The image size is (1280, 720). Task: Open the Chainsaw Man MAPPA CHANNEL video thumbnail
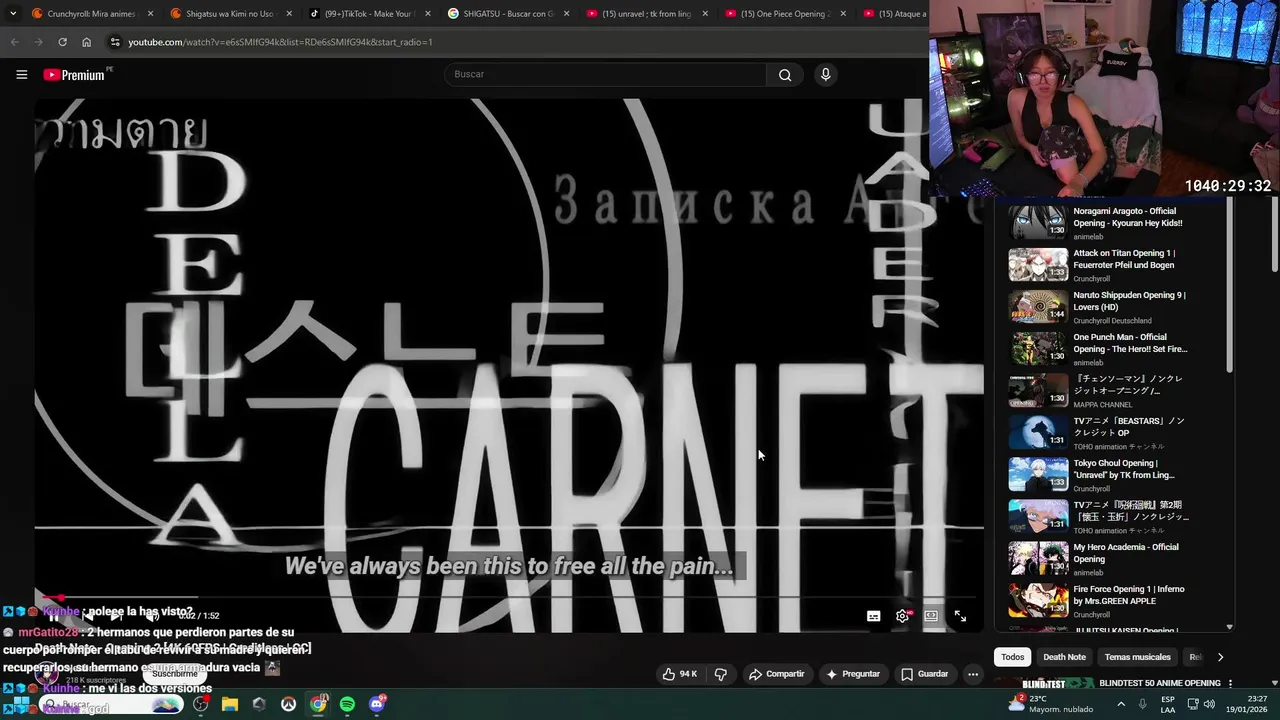click(1038, 390)
